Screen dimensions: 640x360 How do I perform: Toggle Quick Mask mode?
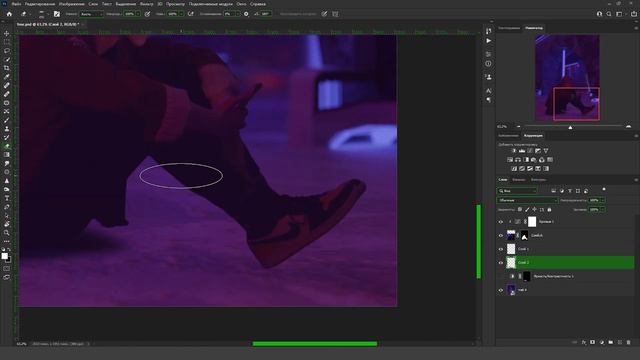click(x=7, y=269)
